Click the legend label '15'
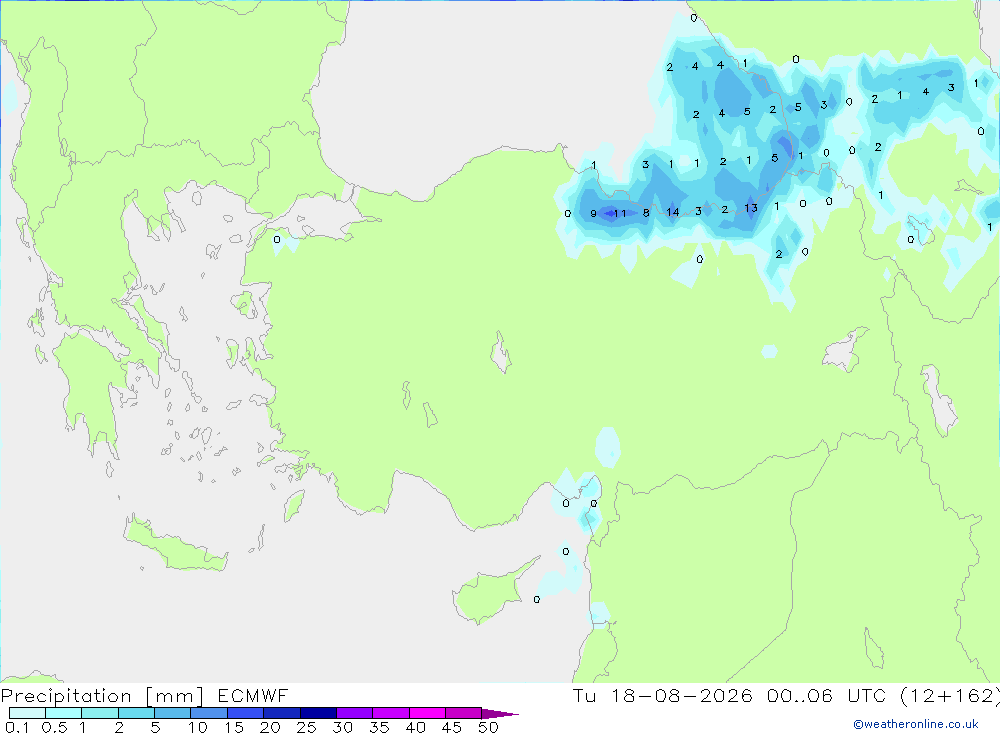1000x733 pixels. (x=234, y=727)
